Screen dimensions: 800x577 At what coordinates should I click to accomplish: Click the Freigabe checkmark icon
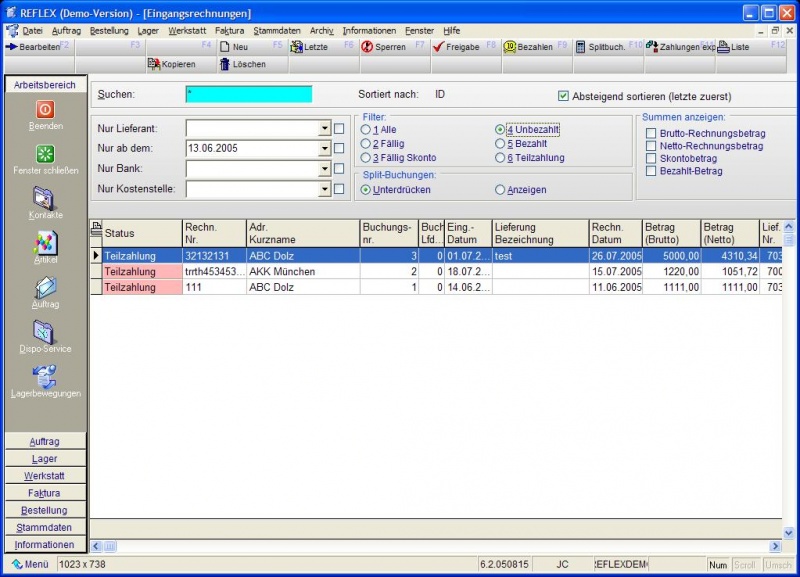point(438,47)
